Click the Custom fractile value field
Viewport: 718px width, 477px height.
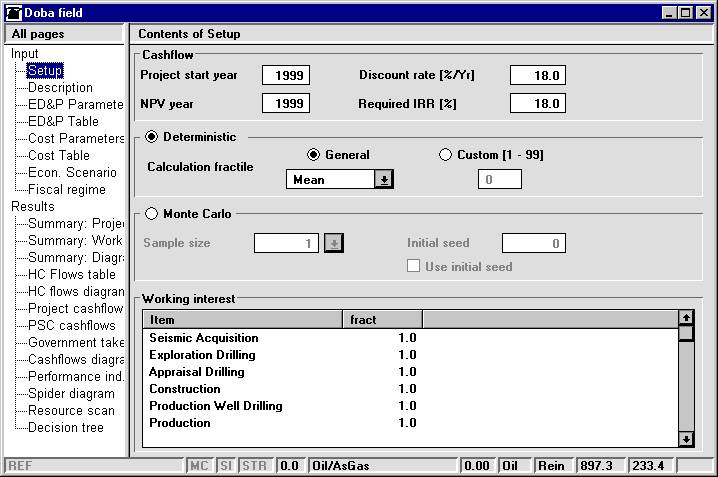[500, 179]
